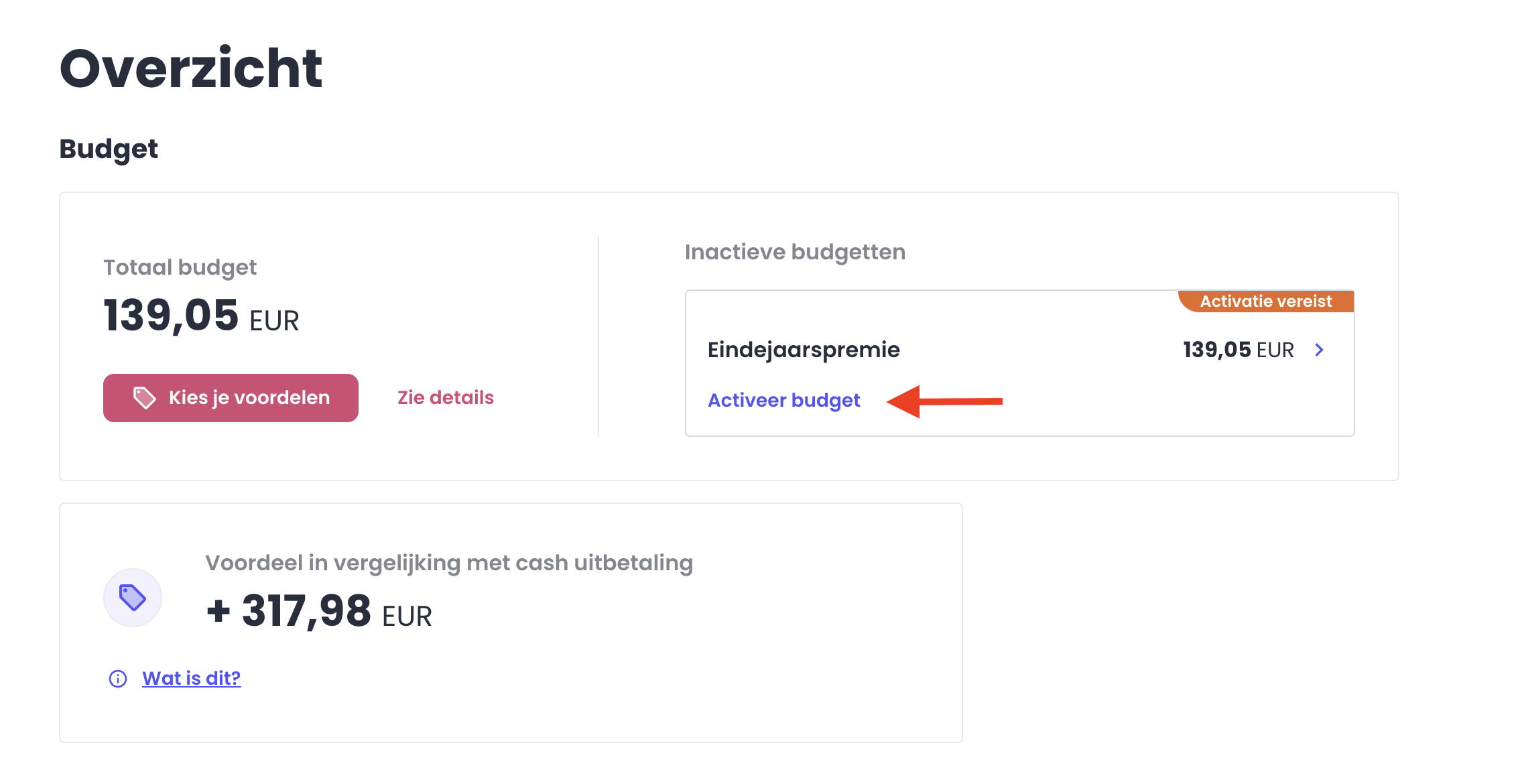Click Voordeel in vergelijking met cash uitbetaling text
This screenshot has height=784, width=1520.
(x=449, y=563)
